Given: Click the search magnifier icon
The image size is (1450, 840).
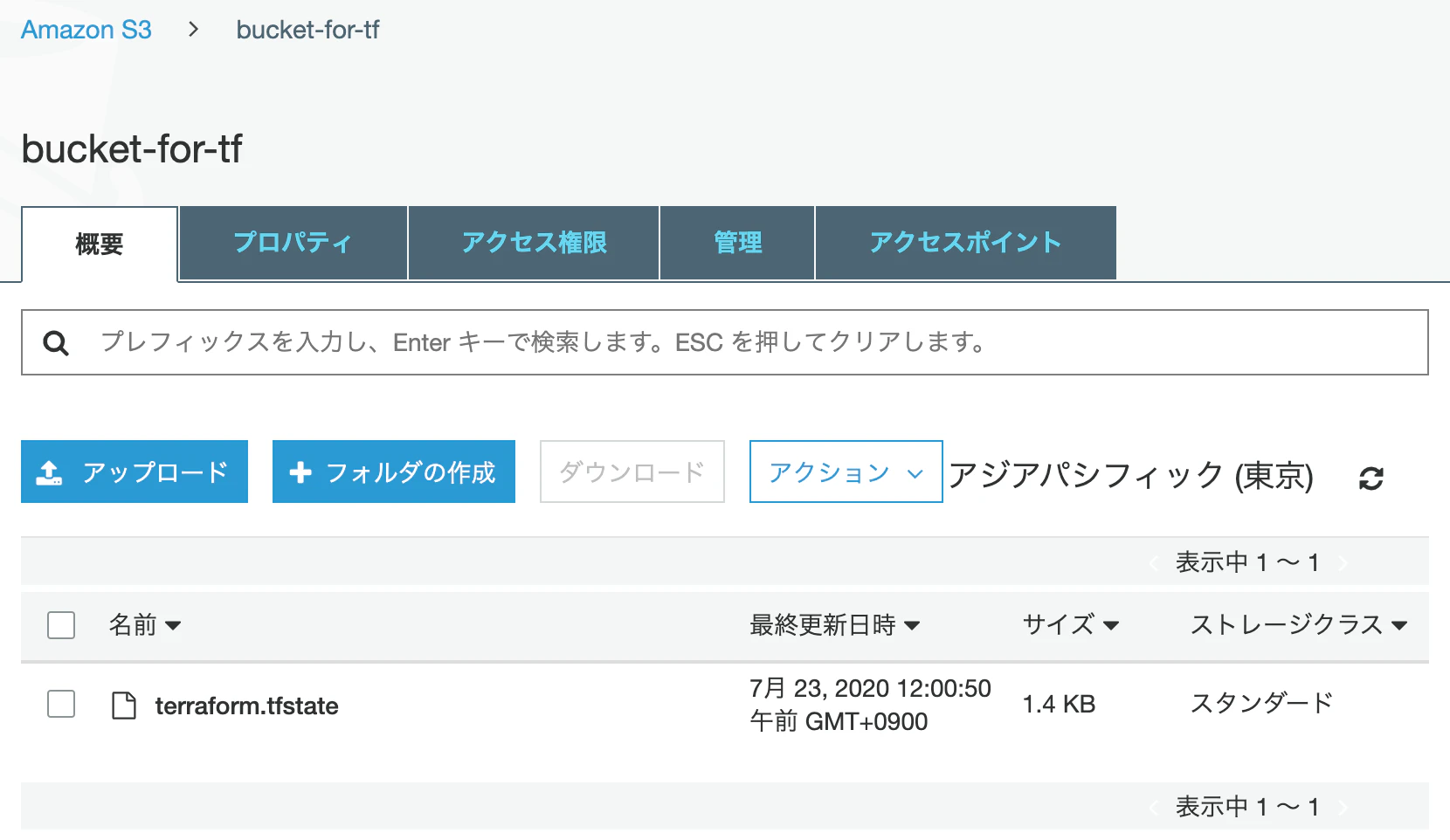Looking at the screenshot, I should pyautogui.click(x=56, y=343).
